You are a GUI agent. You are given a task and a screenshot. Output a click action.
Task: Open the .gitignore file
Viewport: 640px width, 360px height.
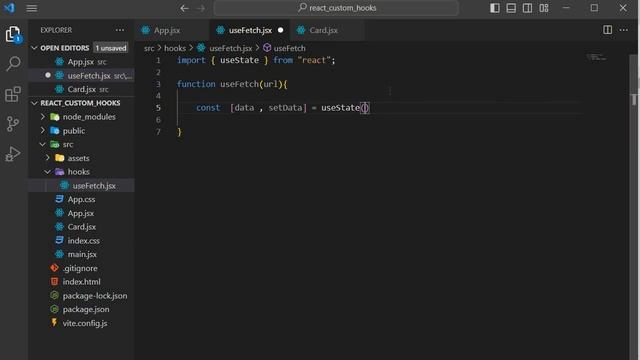(x=81, y=268)
